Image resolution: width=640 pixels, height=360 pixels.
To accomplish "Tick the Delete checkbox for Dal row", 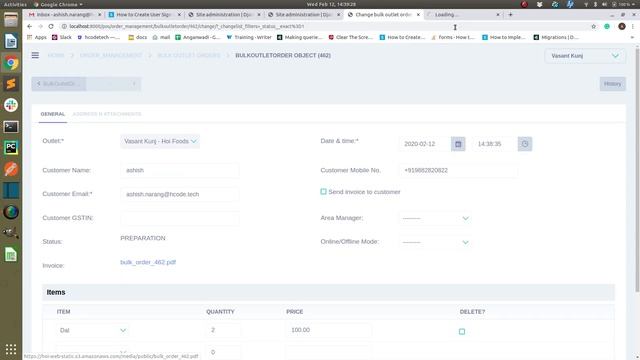I will (x=462, y=331).
